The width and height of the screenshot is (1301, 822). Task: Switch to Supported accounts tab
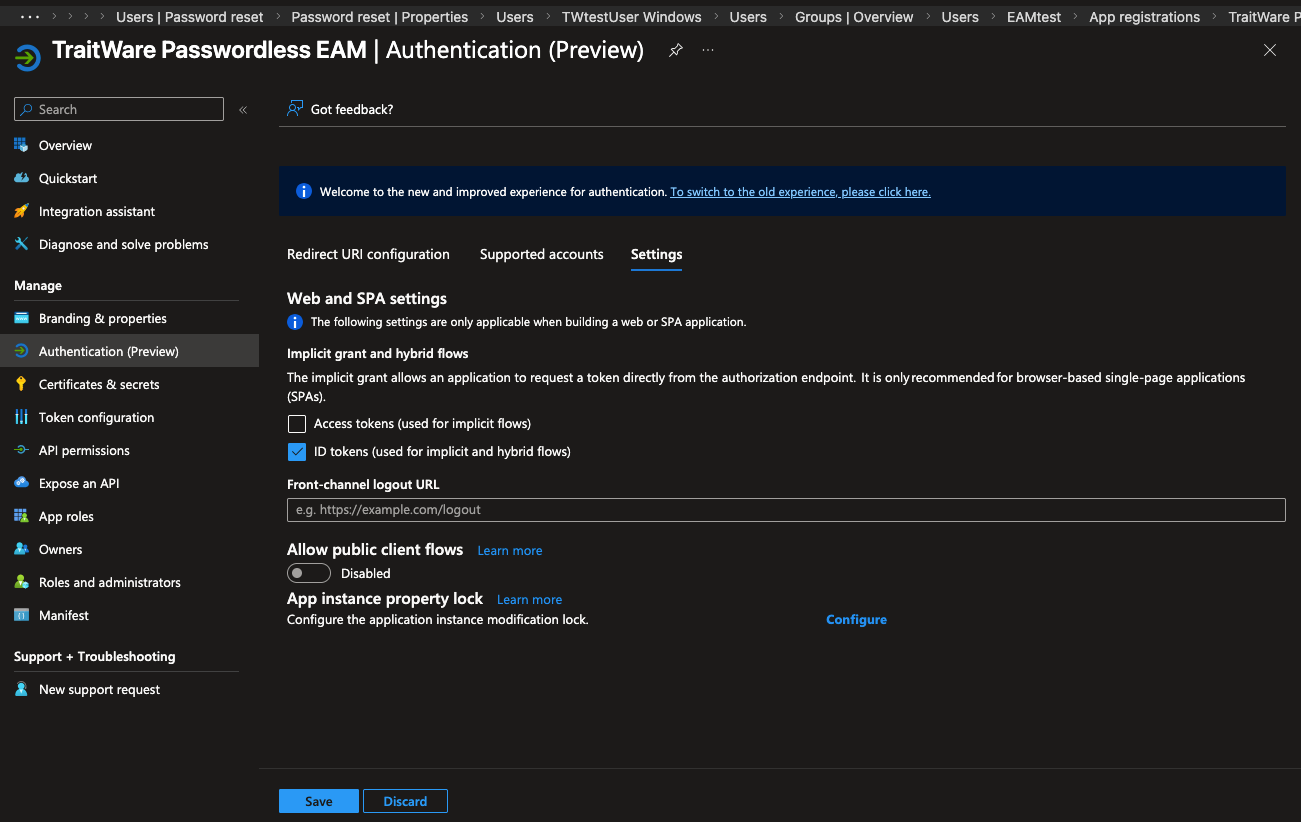click(541, 255)
